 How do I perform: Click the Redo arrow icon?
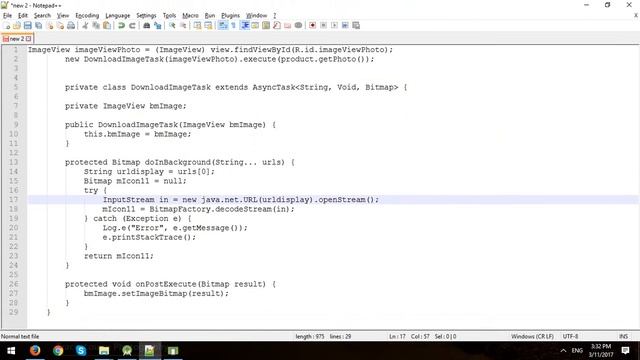132,25
